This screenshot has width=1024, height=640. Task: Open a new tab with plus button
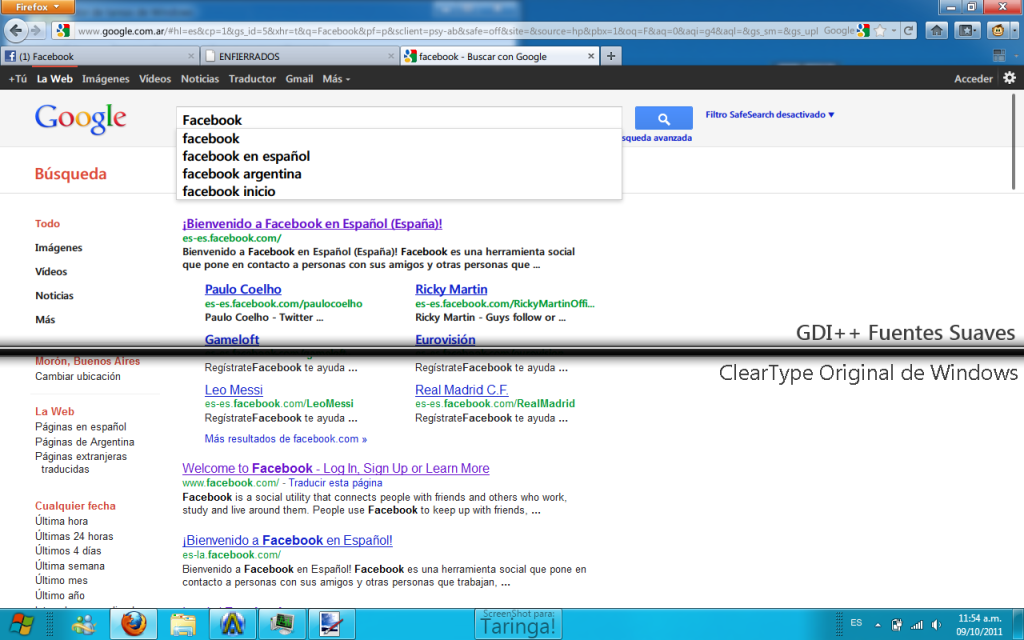pos(611,56)
